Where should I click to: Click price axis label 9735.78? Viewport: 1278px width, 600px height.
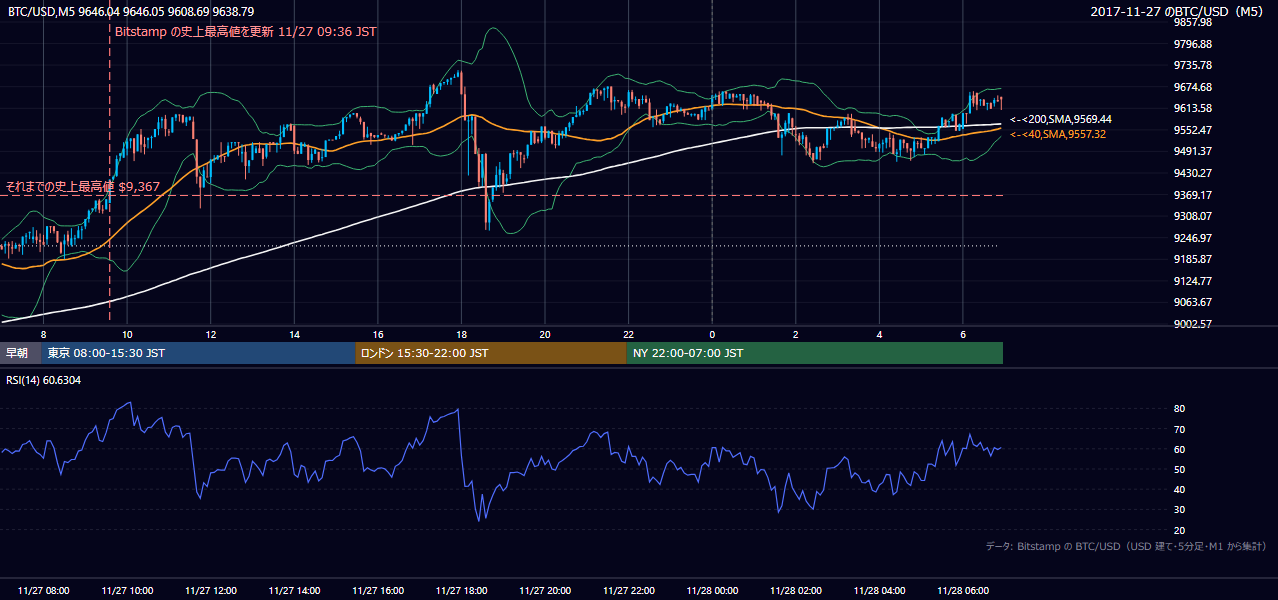1193,65
